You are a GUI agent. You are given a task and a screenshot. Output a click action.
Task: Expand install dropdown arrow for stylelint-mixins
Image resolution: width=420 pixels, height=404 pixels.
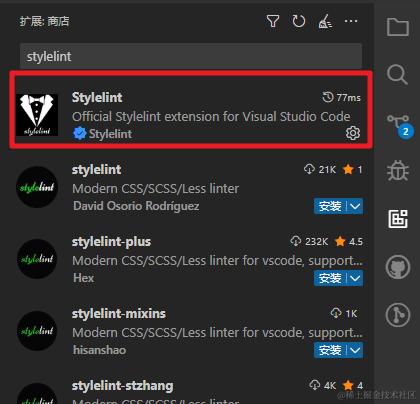[x=355, y=350]
